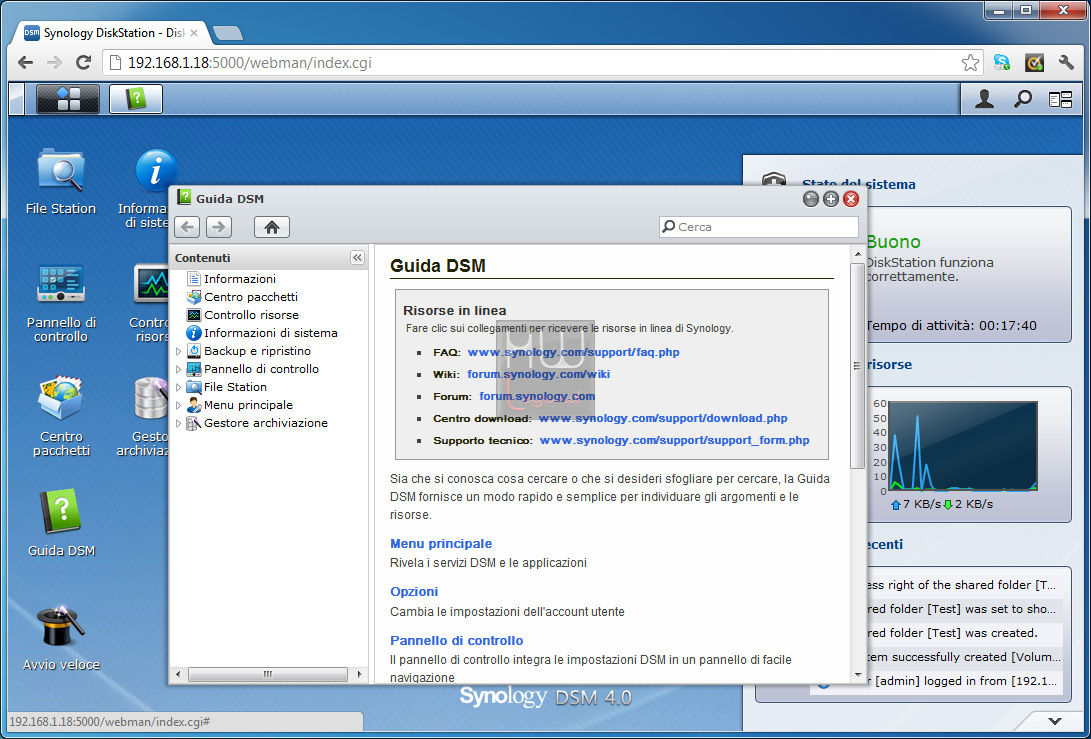Open Centro pacchetti desktop icon
The image size is (1091, 739).
tap(61, 416)
